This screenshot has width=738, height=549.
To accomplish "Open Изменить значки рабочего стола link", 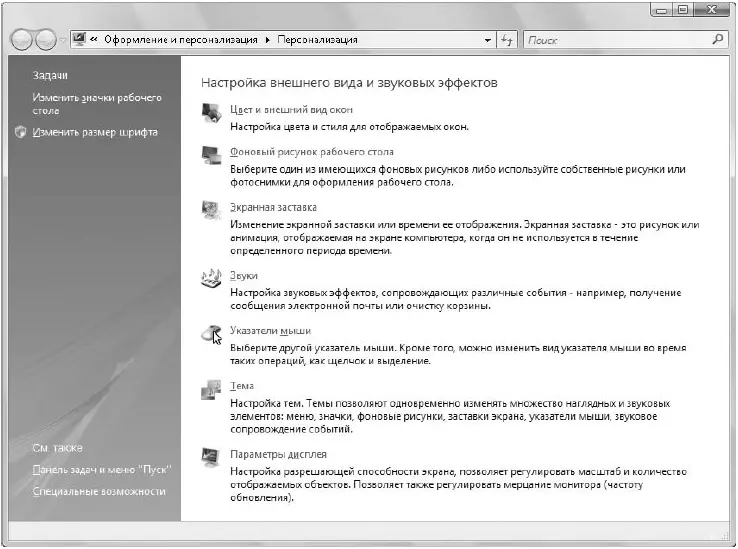I will [97, 104].
